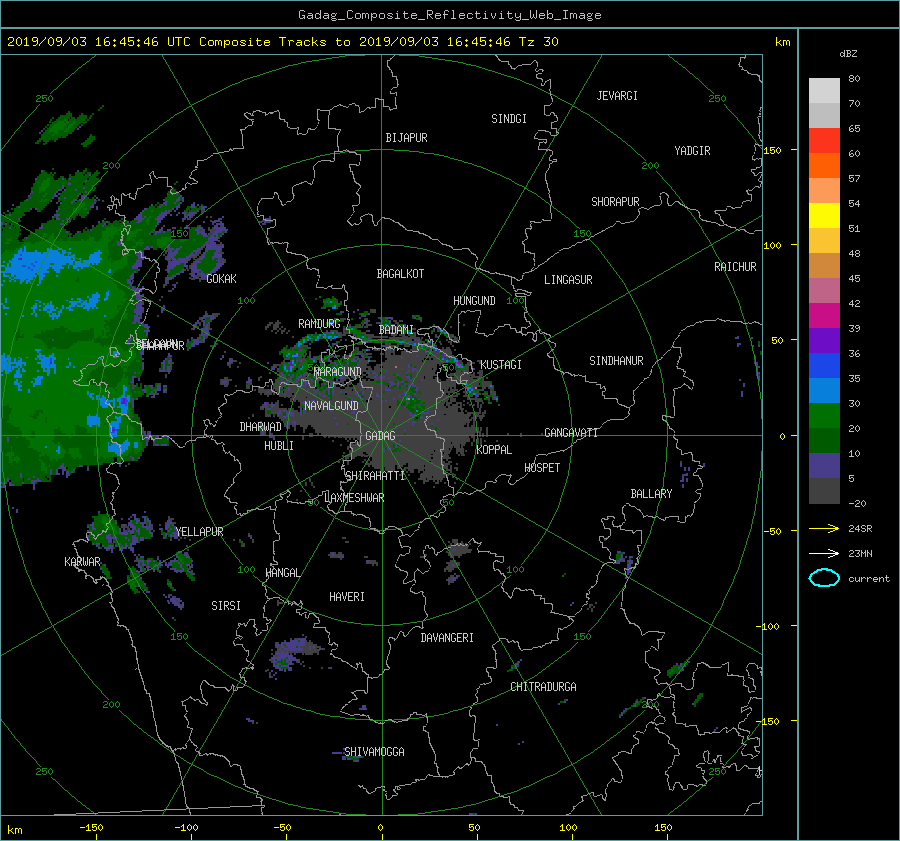Click the YADGIR city label
Viewport: 900px width, 841px height.
pyautogui.click(x=692, y=151)
